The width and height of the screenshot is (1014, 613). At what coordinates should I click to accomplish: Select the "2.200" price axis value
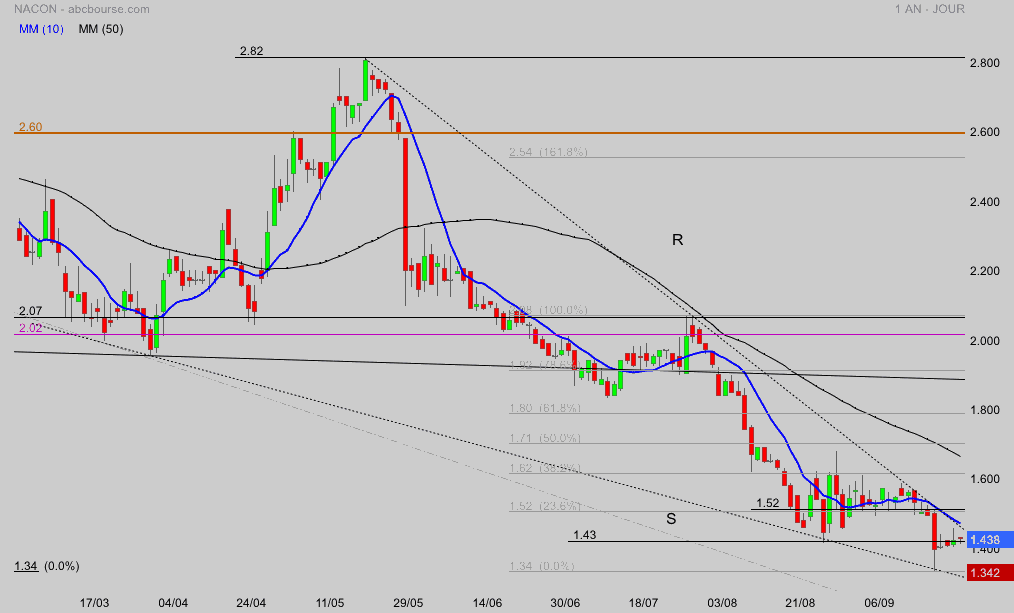pos(985,271)
